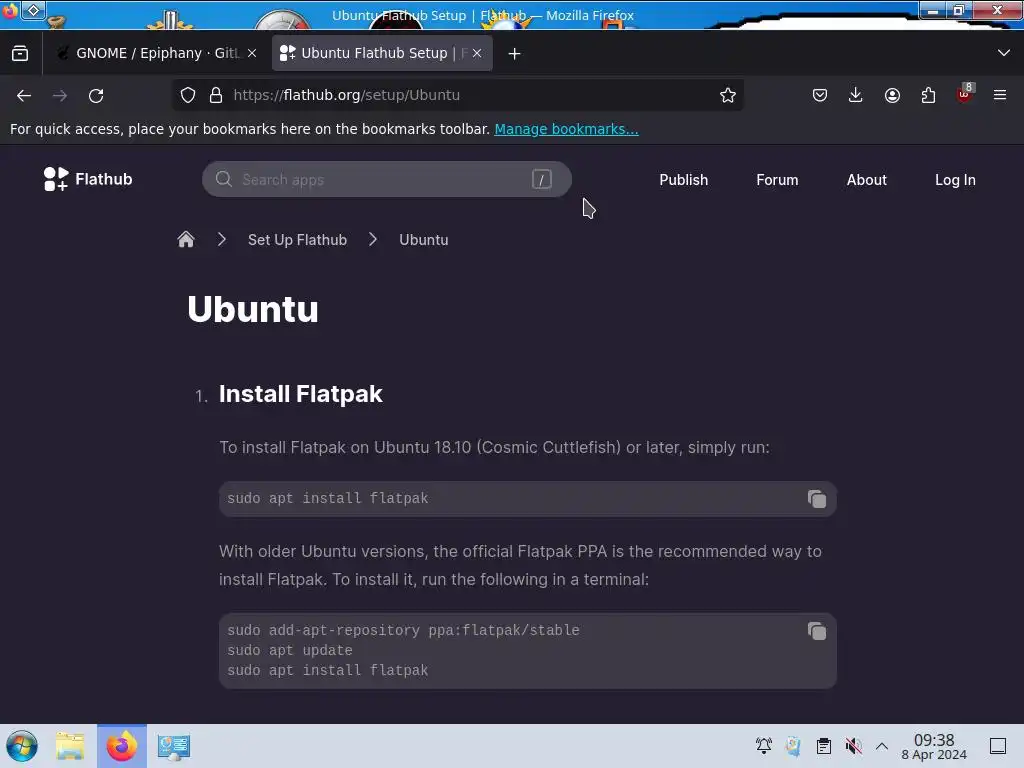Reload the current page
Image resolution: width=1024 pixels, height=768 pixels.
click(96, 95)
